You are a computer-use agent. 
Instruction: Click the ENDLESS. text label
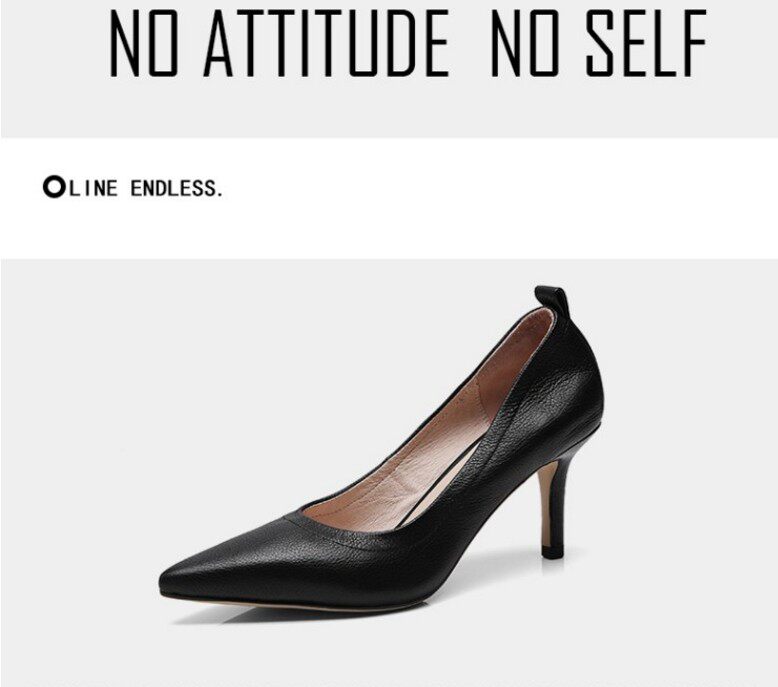click(x=177, y=188)
